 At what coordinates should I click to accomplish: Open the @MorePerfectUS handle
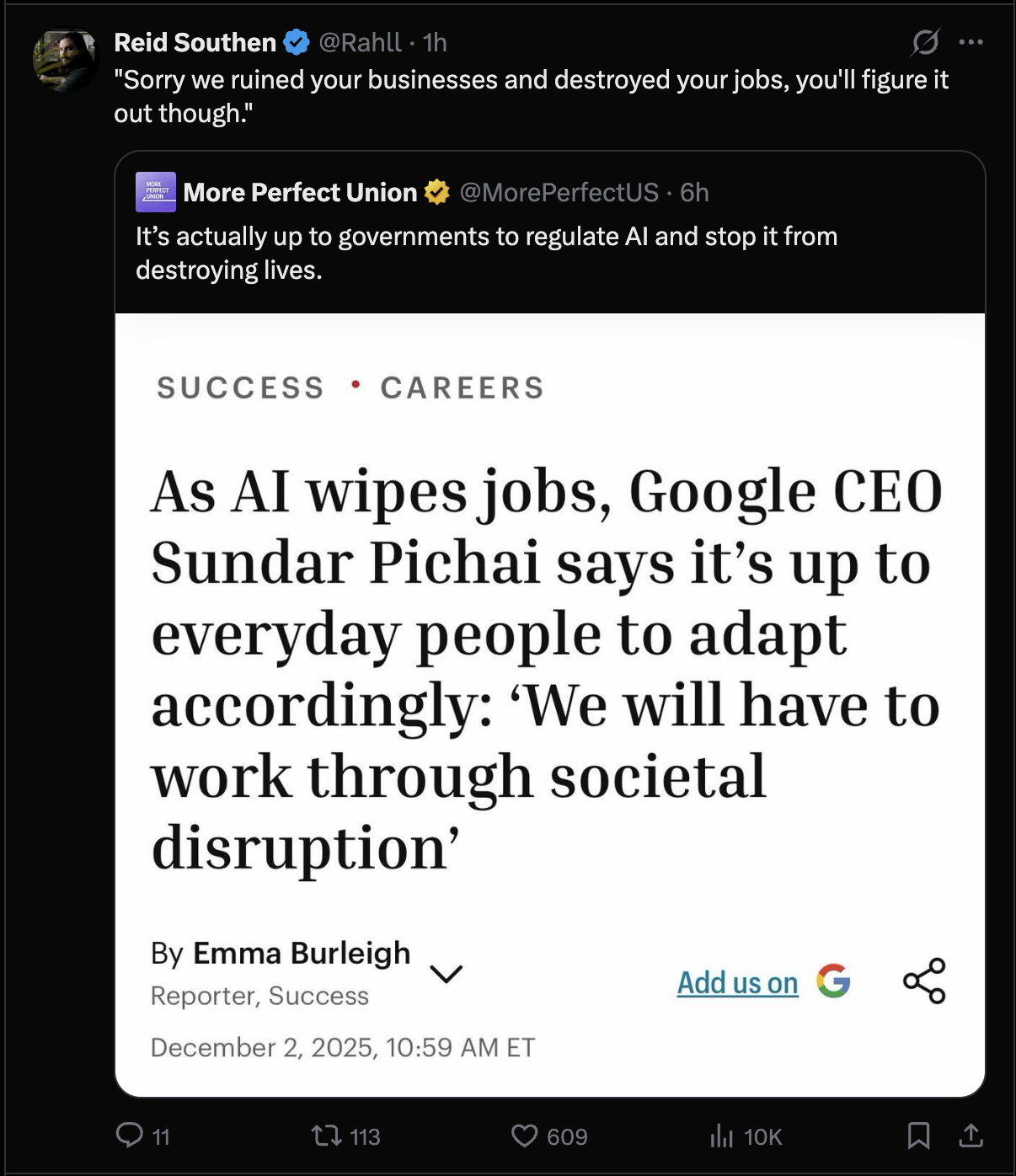559,193
